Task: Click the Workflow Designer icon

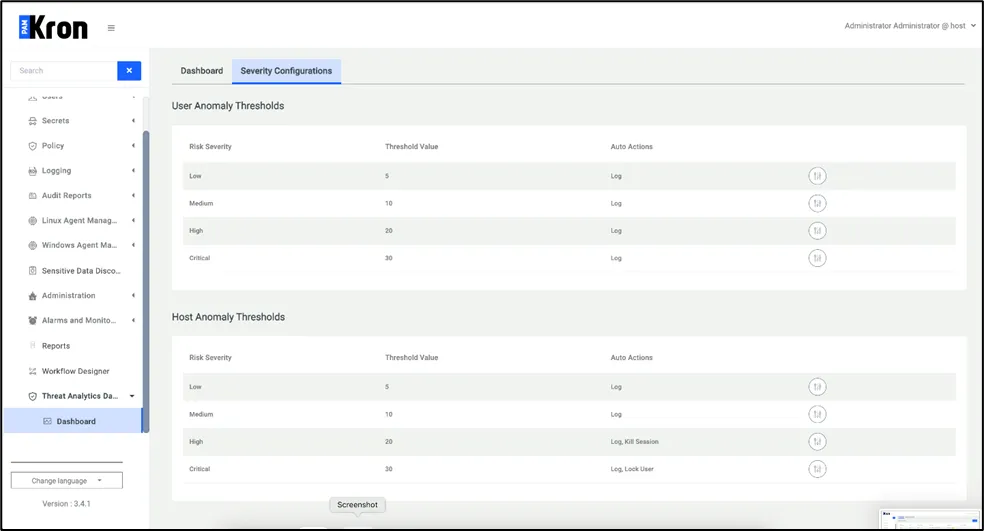Action: (33, 371)
